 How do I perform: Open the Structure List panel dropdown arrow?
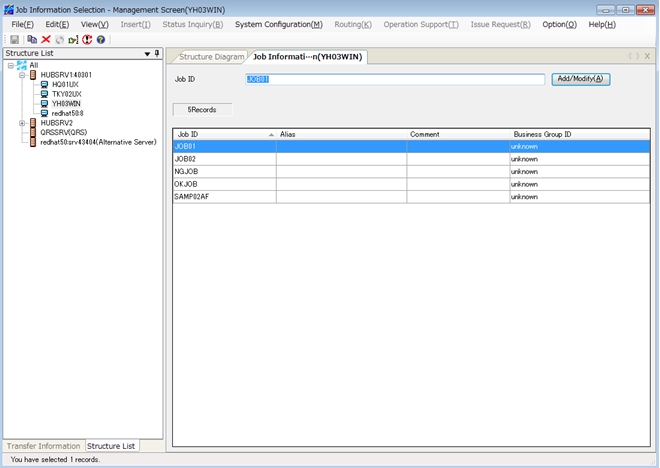tap(148, 53)
